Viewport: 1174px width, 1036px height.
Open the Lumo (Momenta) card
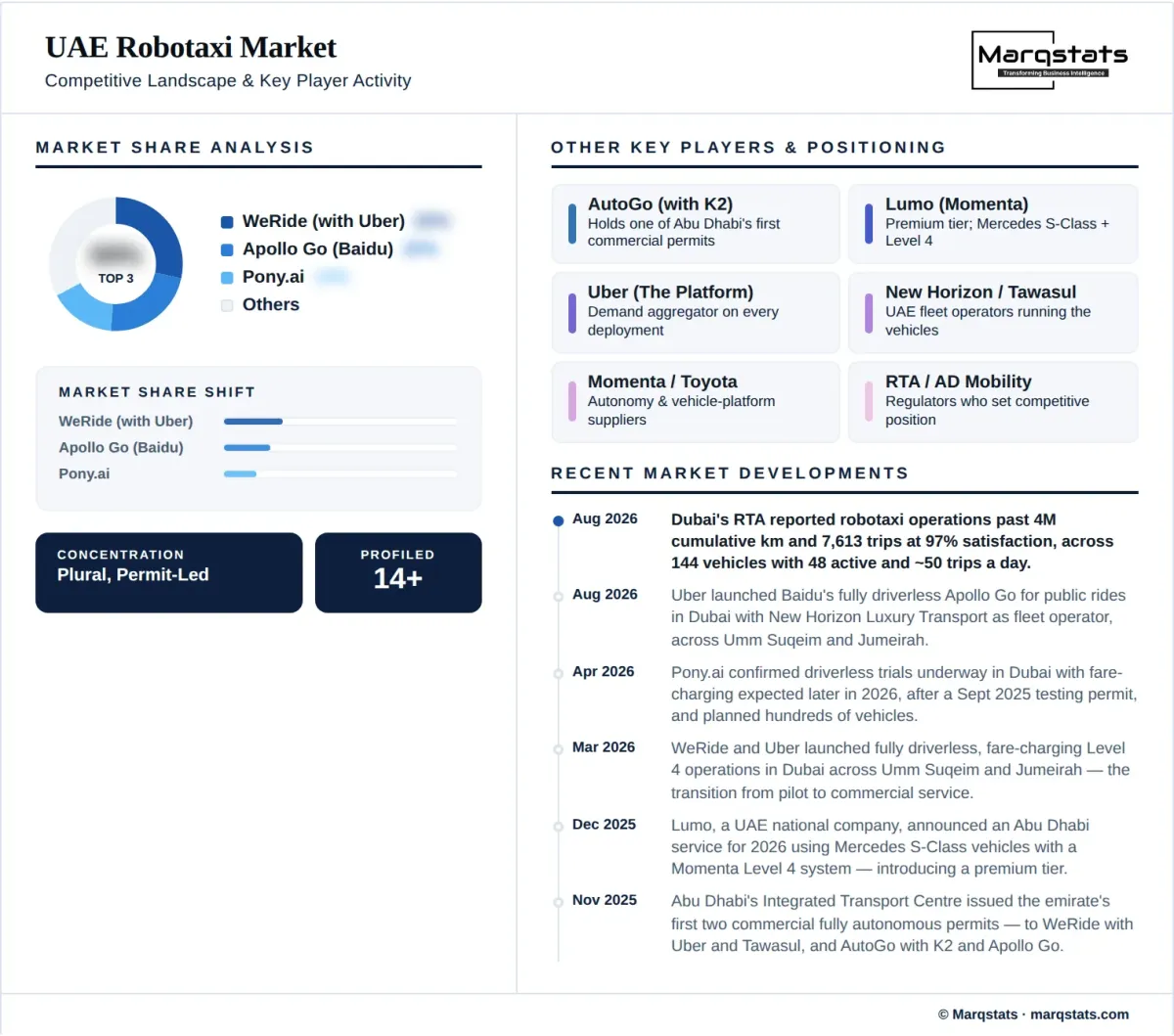point(993,224)
